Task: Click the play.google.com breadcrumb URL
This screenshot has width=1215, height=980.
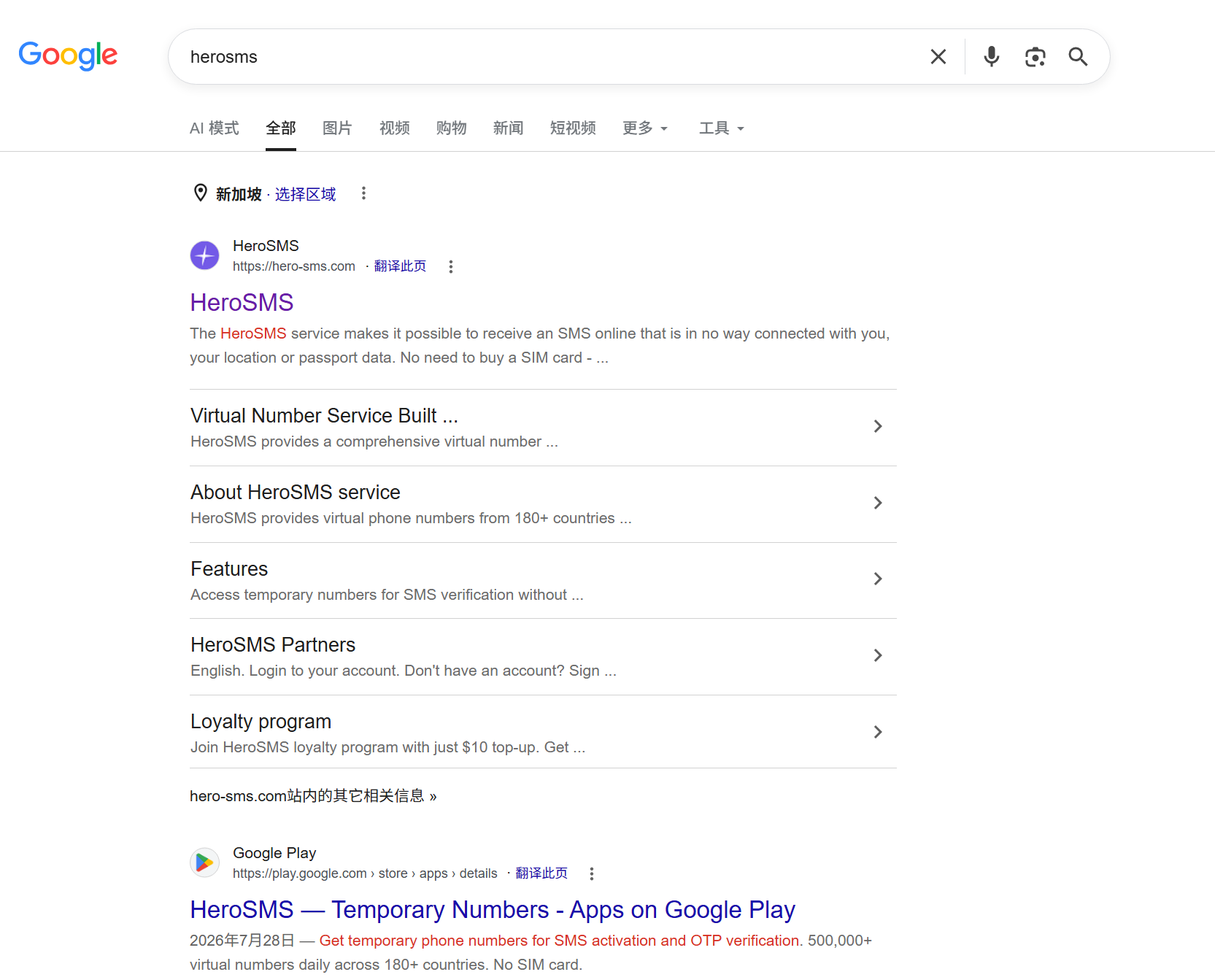Action: coord(365,873)
